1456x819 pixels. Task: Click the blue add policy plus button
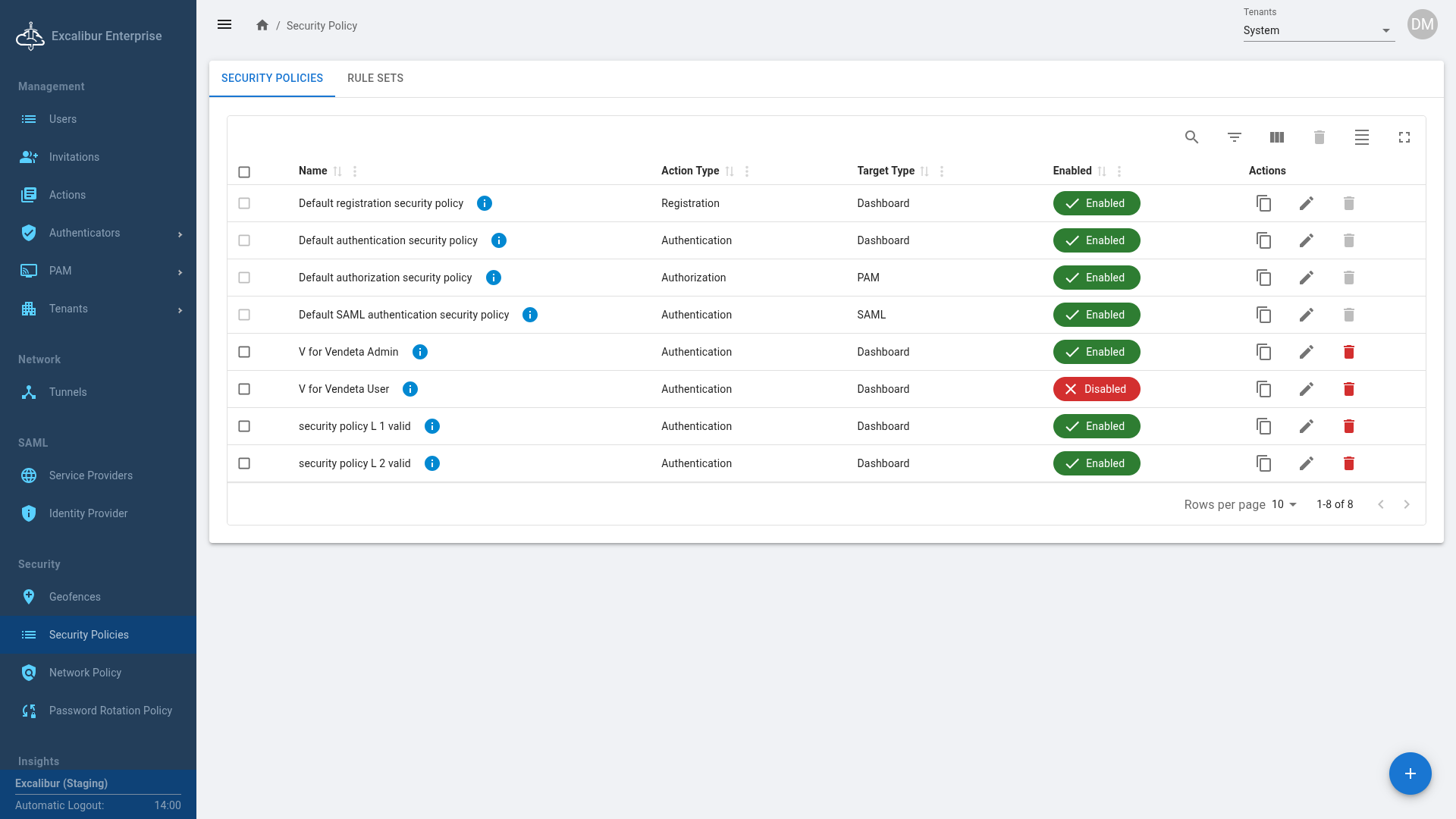tap(1410, 773)
